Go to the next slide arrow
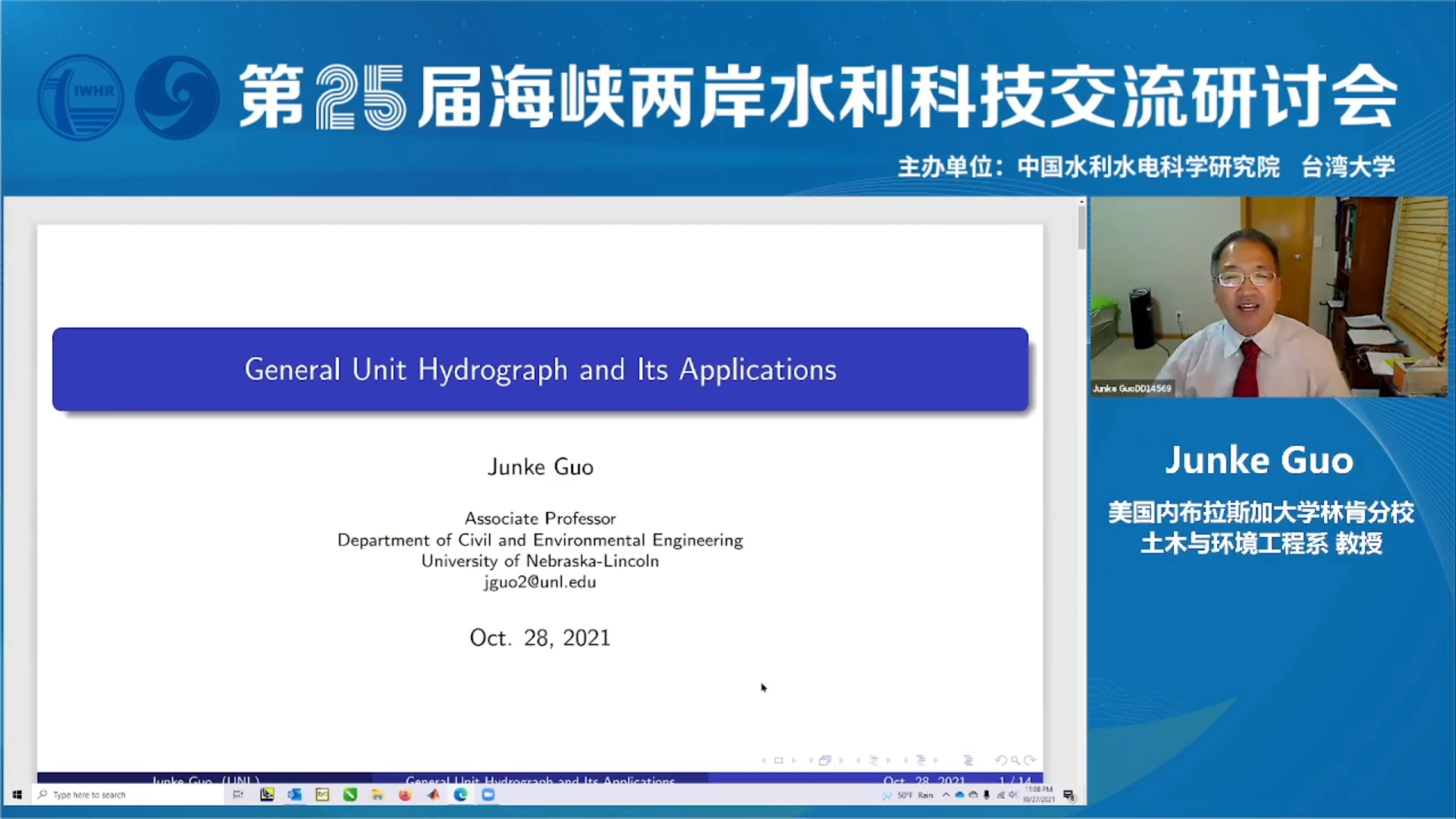 [794, 760]
